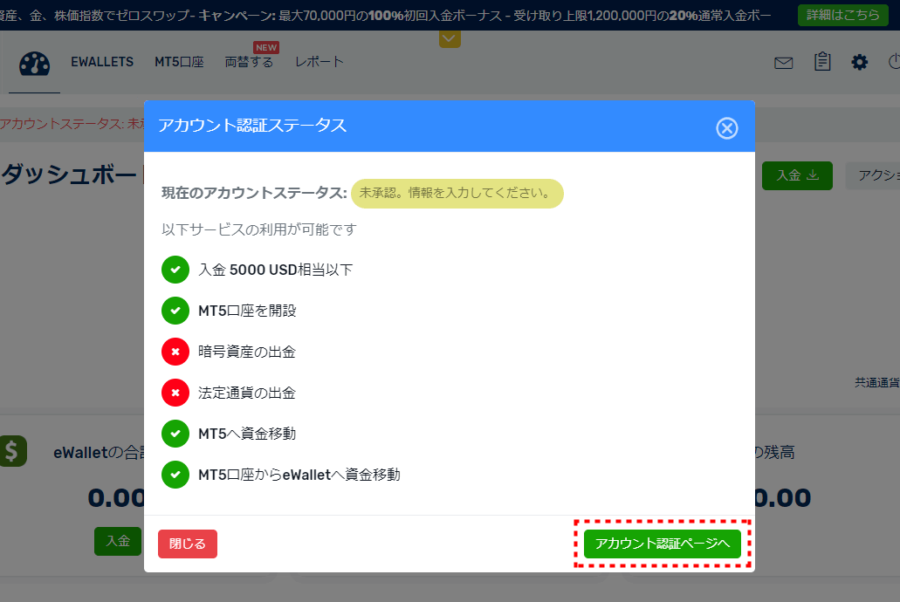Click the green dollar eWallet icon
This screenshot has height=602, width=900.
[x=13, y=451]
